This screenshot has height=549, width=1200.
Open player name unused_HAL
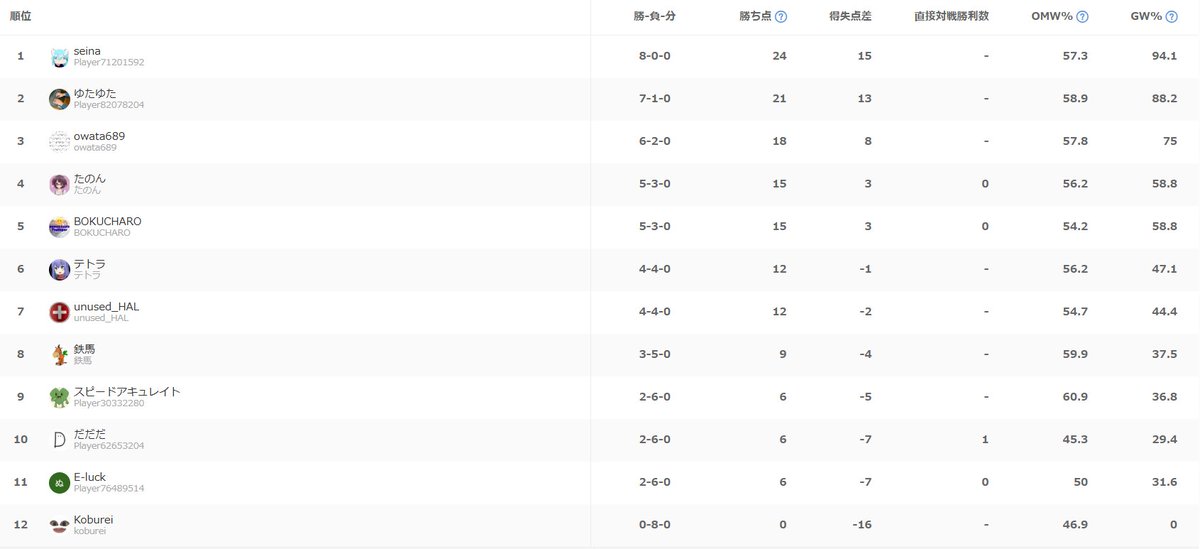tap(106, 307)
